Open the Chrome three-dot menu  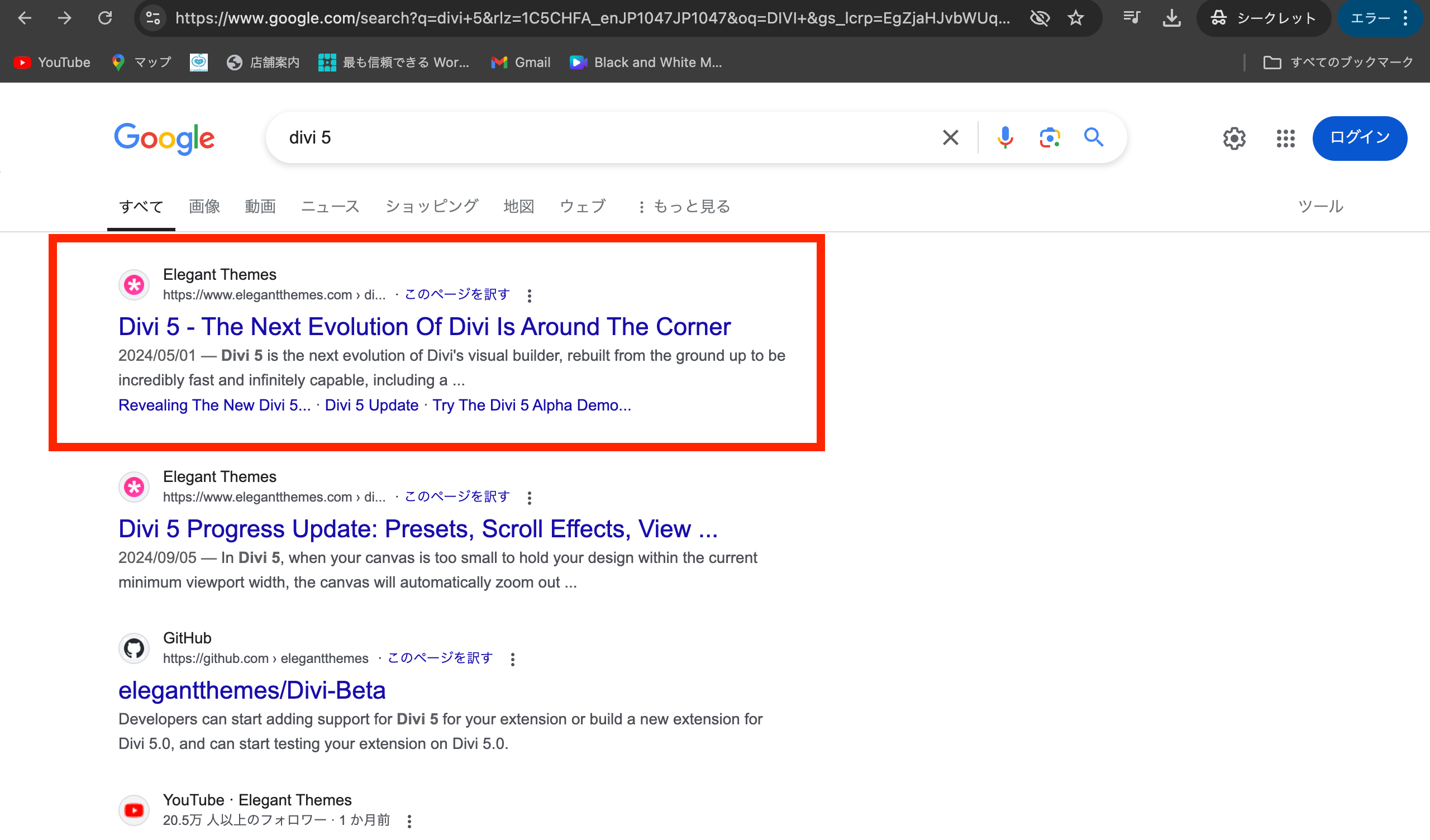1405,18
